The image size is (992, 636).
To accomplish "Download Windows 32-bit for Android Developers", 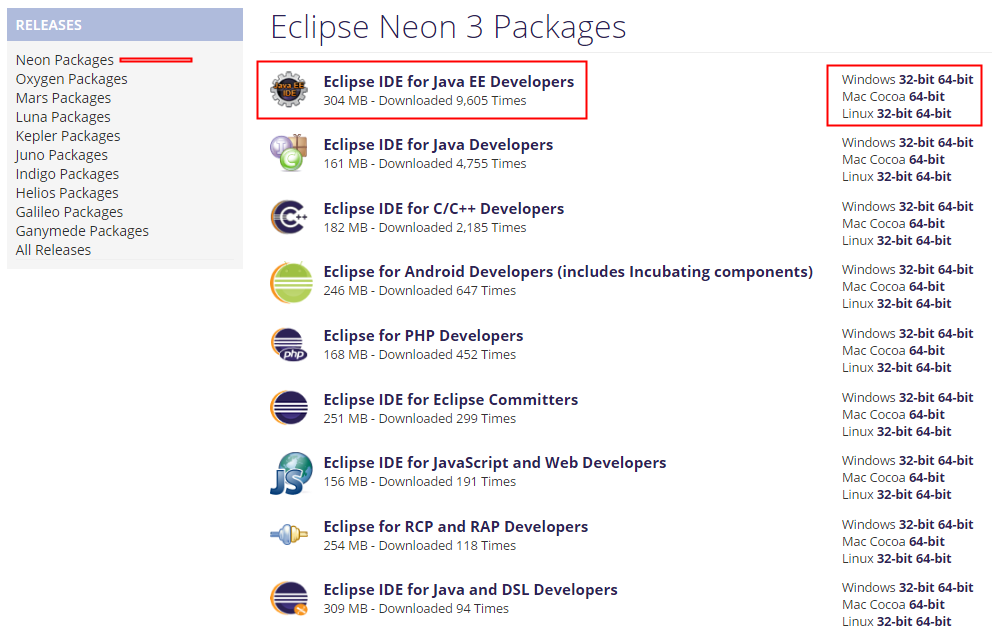I will pyautogui.click(x=916, y=270).
